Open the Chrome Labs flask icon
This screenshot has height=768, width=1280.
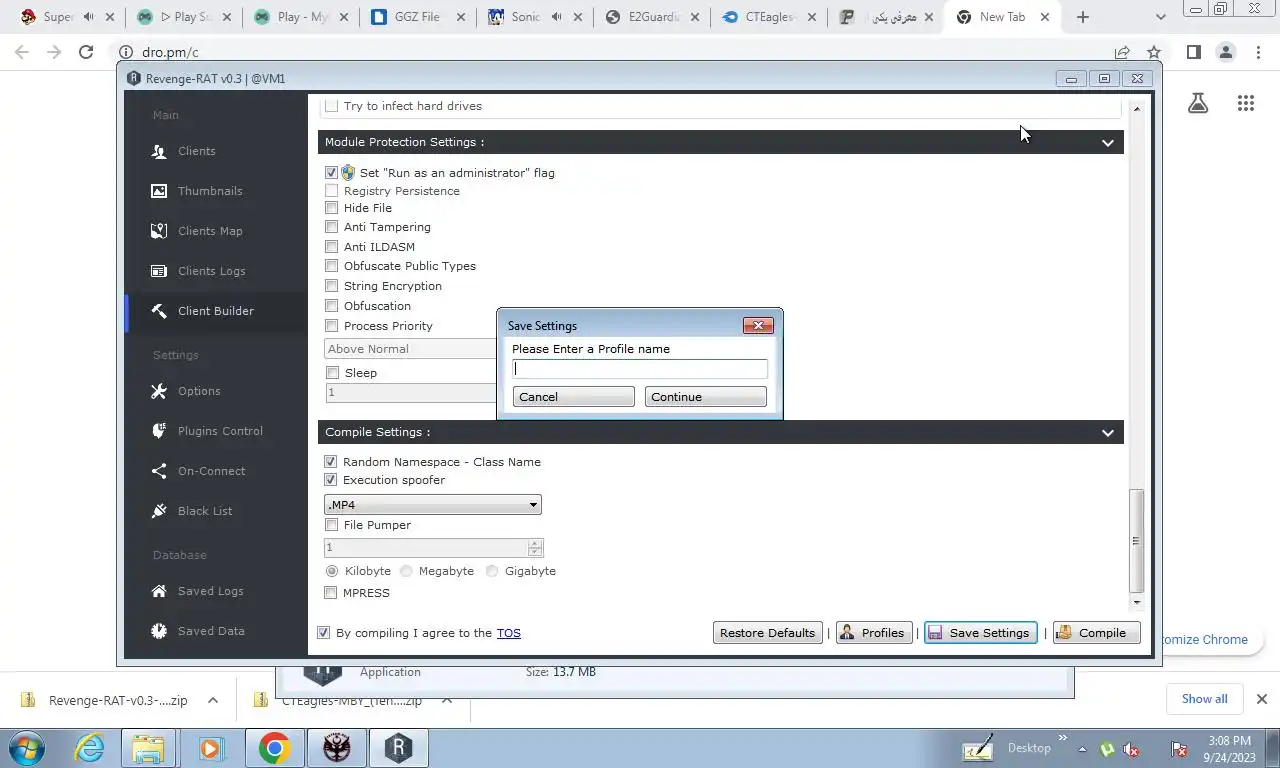tap(1197, 103)
